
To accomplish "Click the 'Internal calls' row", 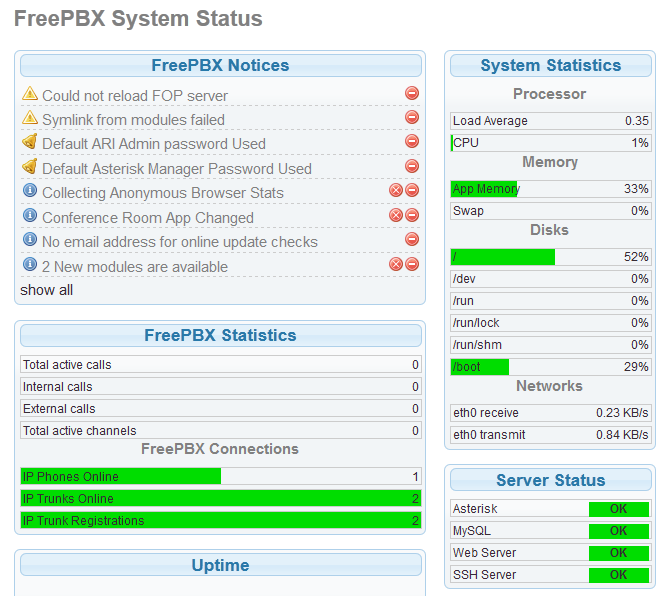I will (221, 387).
